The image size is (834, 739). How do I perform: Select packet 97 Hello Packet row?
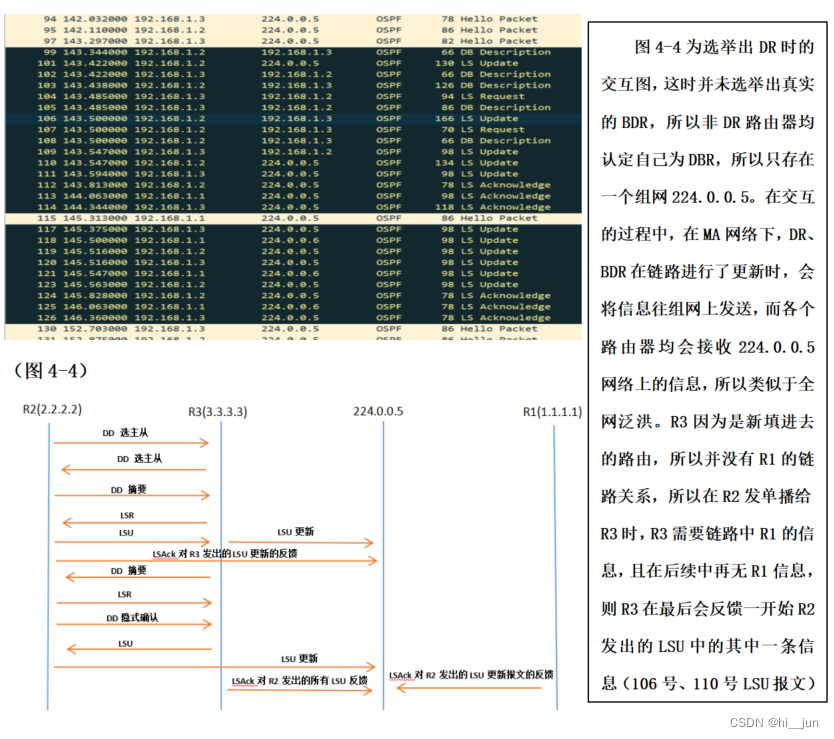pos(293,41)
